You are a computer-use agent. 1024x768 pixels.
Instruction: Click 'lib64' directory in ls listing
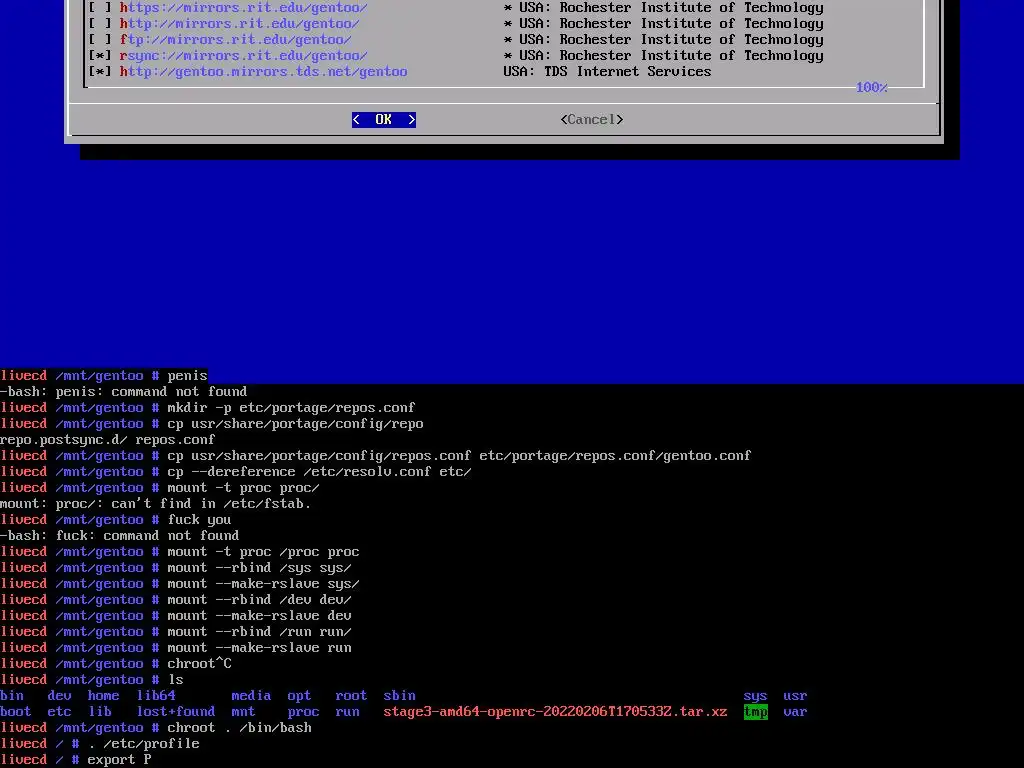155,696
